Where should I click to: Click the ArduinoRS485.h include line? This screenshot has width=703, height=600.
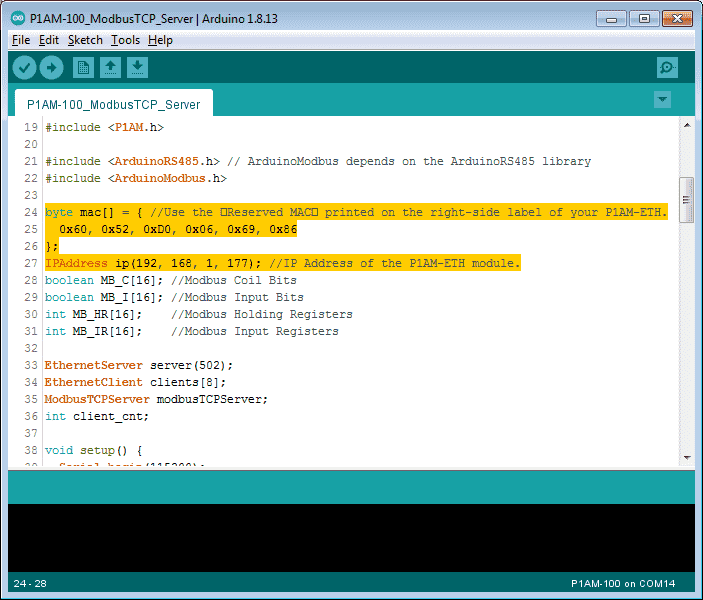[318, 161]
